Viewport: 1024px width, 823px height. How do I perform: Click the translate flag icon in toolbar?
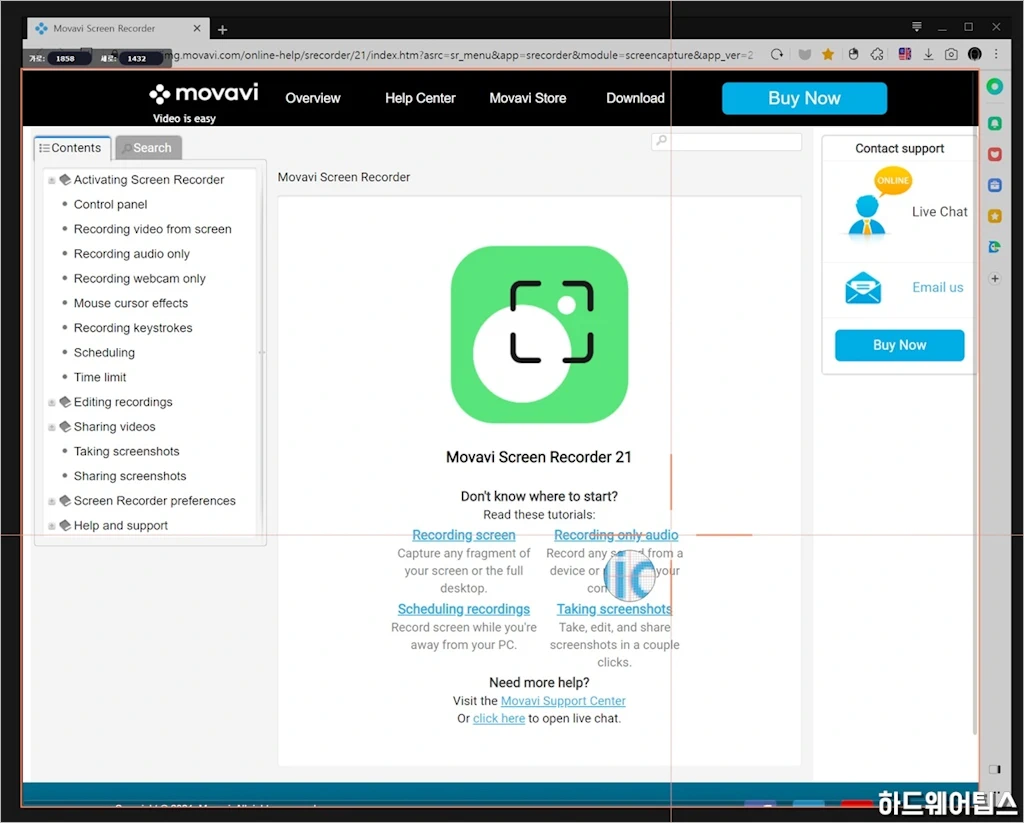(904, 54)
